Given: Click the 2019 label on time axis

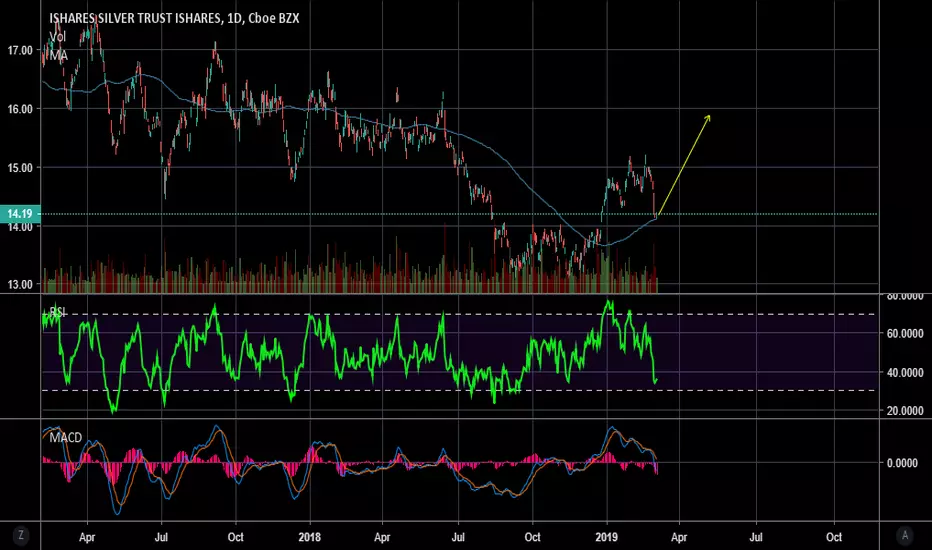Looking at the screenshot, I should click(x=606, y=537).
